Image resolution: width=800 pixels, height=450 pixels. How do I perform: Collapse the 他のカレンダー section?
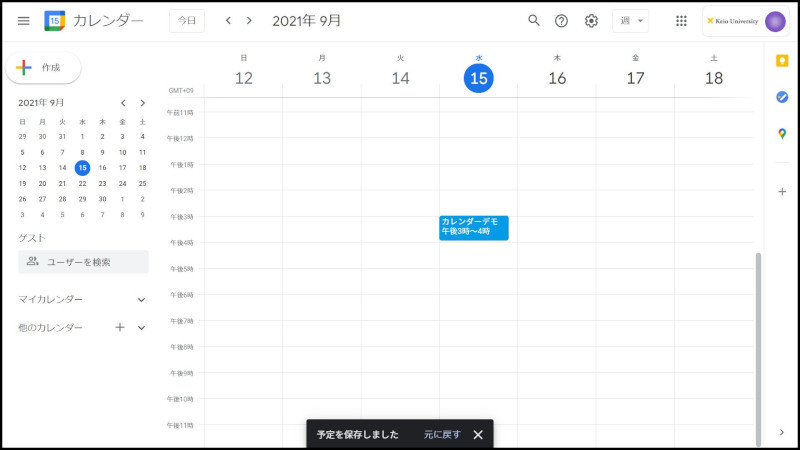pos(141,327)
